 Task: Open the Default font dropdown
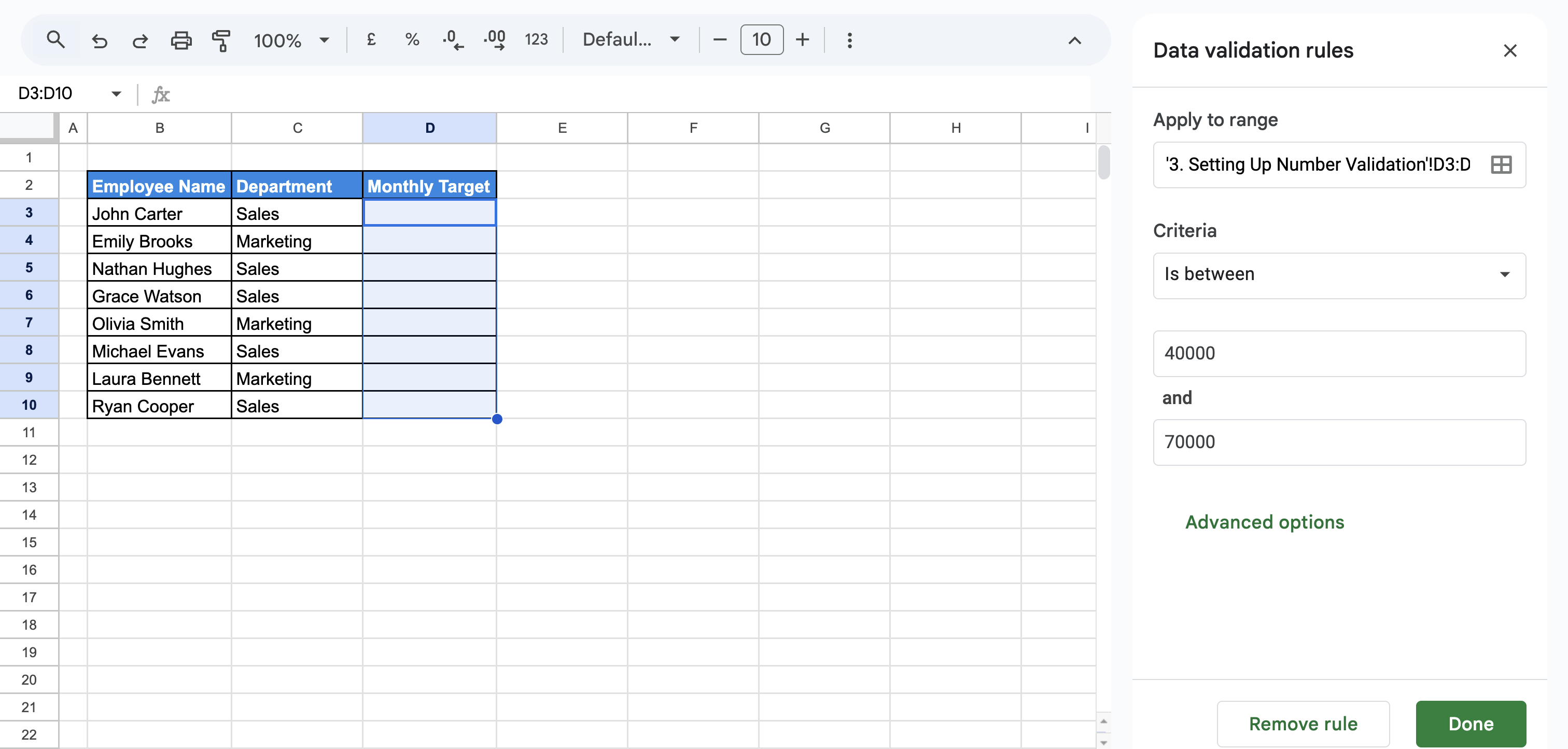[631, 40]
